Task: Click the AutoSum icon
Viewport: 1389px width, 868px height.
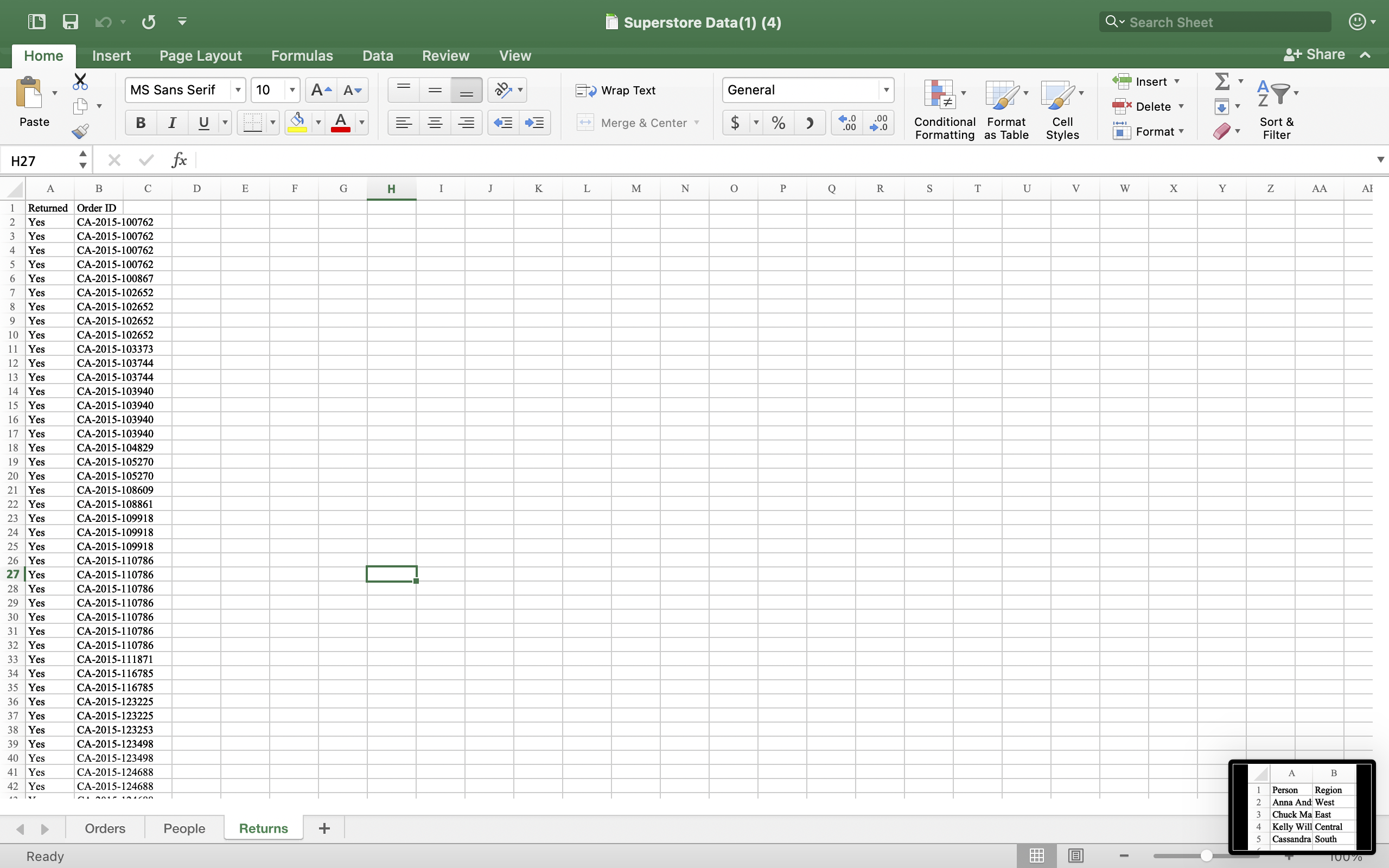Action: tap(1223, 80)
